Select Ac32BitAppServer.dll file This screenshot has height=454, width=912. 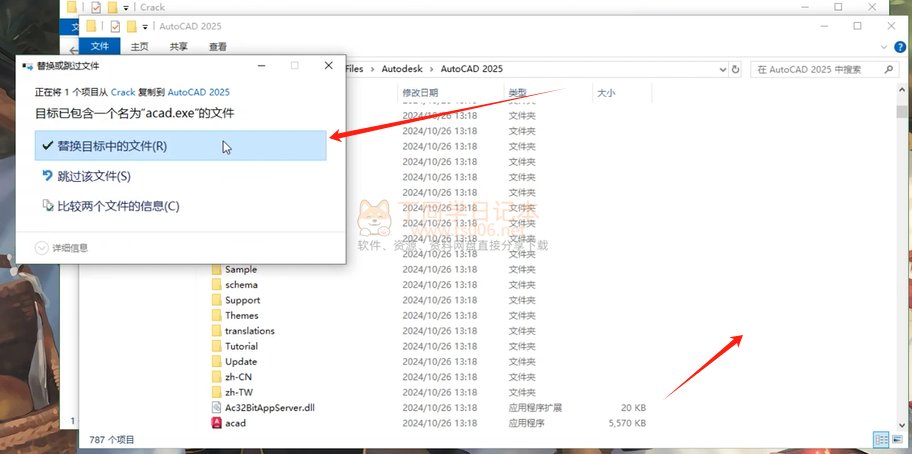point(270,407)
